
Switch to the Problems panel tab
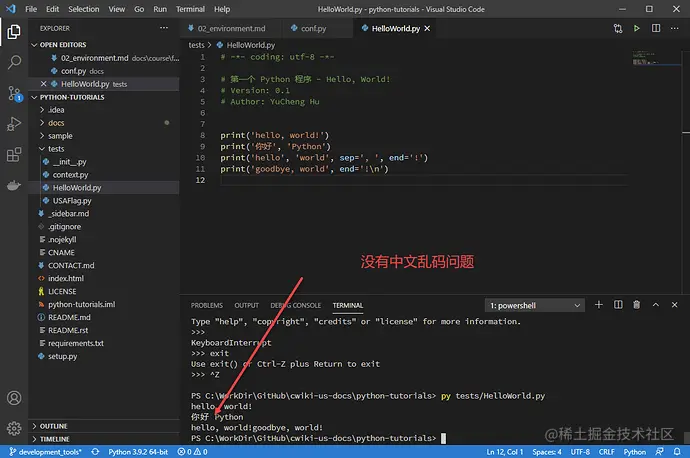(x=207, y=305)
